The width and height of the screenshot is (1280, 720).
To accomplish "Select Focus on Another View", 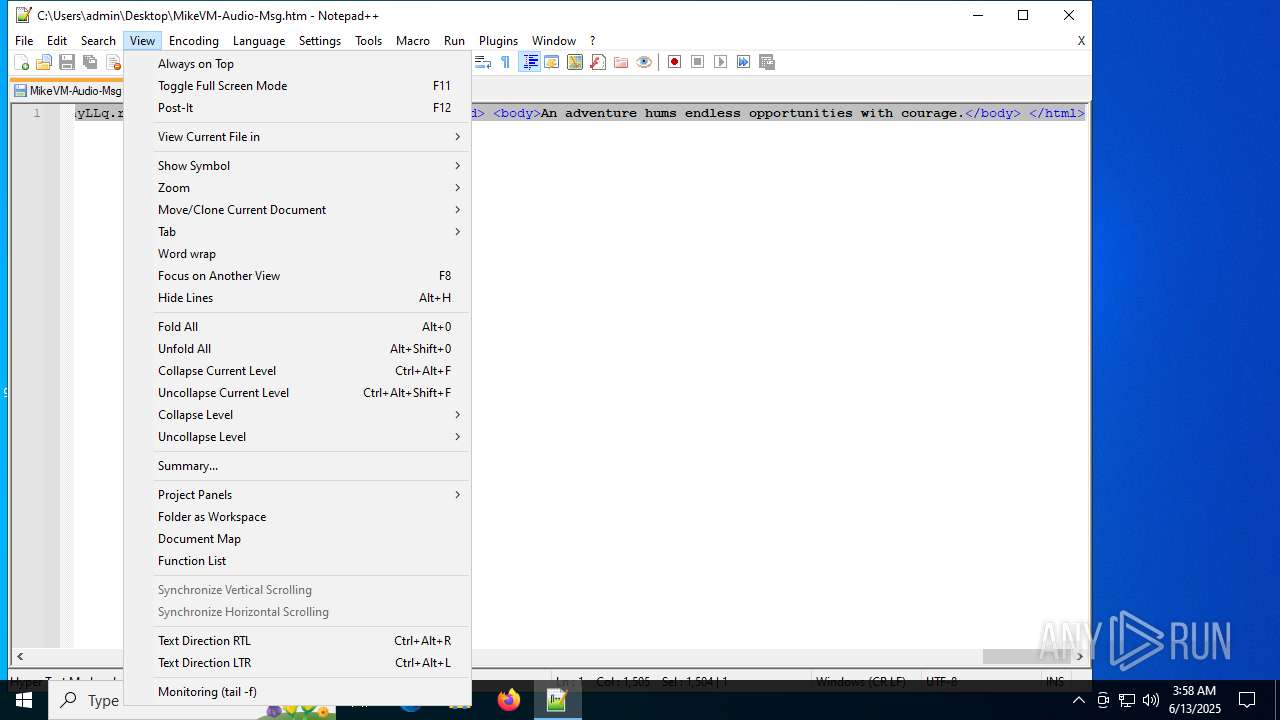I will click(297, 276).
